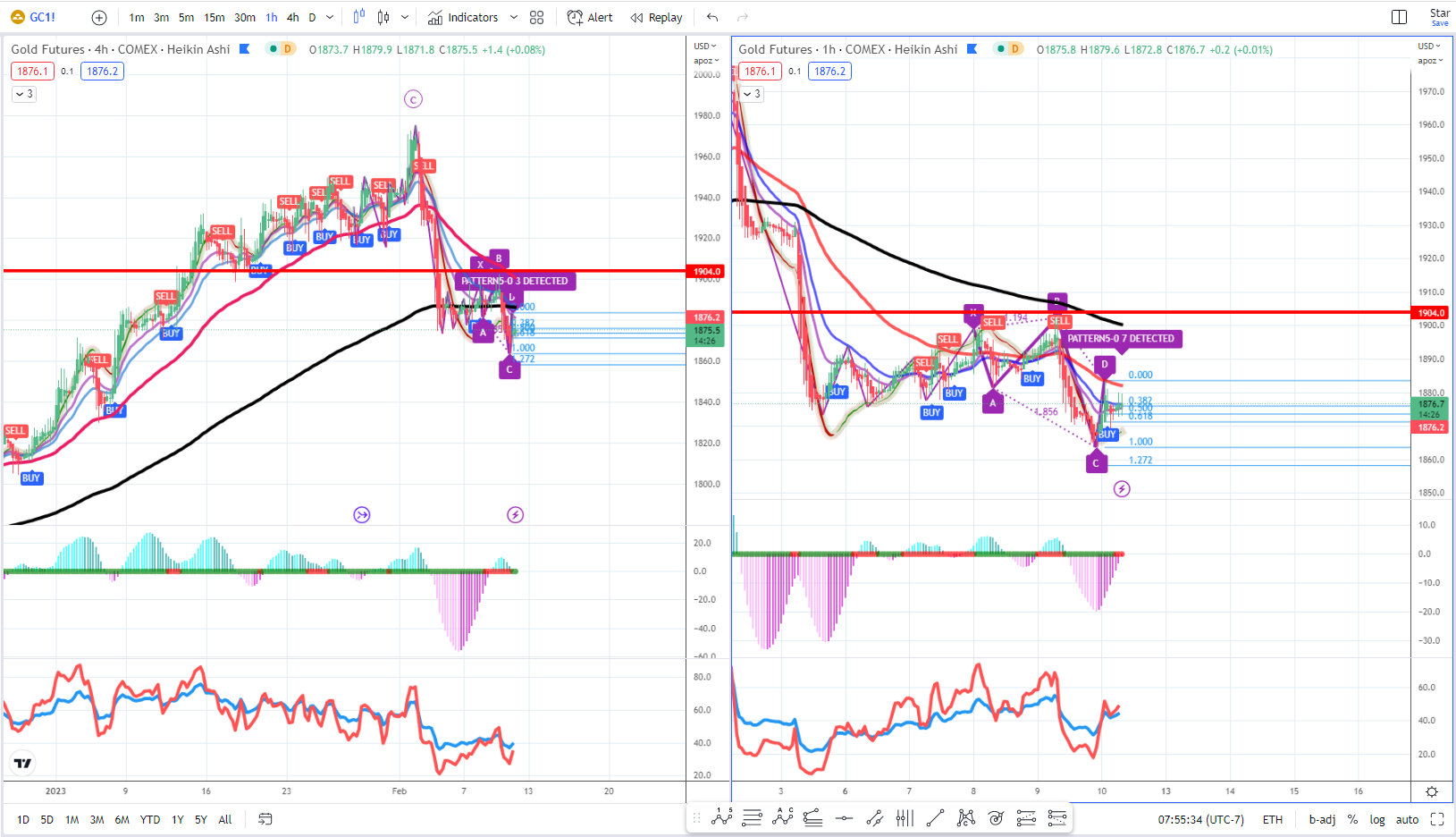
Task: Open the layout setup split-screen icon
Action: tap(1400, 17)
